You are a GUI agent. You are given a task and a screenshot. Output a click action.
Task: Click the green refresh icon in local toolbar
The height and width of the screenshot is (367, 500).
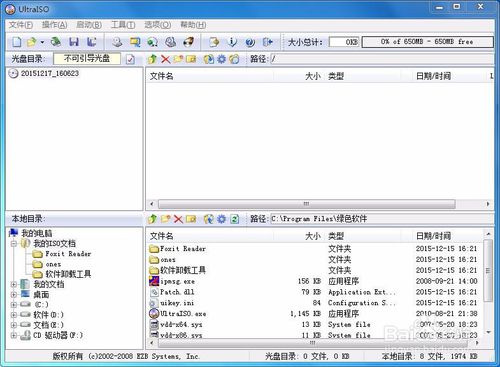click(x=235, y=219)
